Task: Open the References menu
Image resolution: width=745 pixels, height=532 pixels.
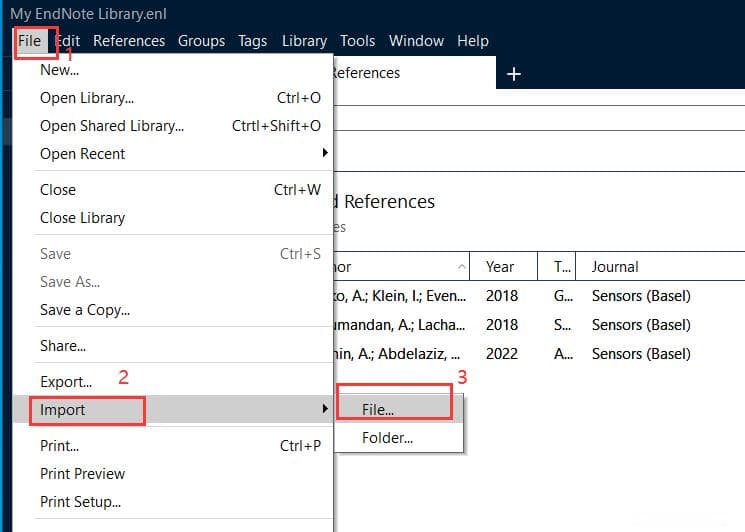Action: point(129,41)
